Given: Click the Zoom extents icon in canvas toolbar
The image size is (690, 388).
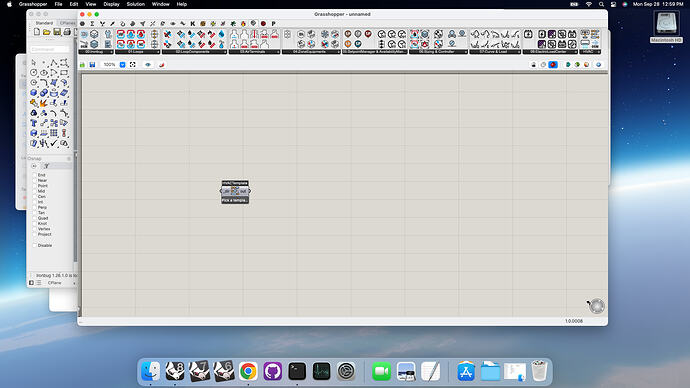Looking at the screenshot, I should (132, 65).
